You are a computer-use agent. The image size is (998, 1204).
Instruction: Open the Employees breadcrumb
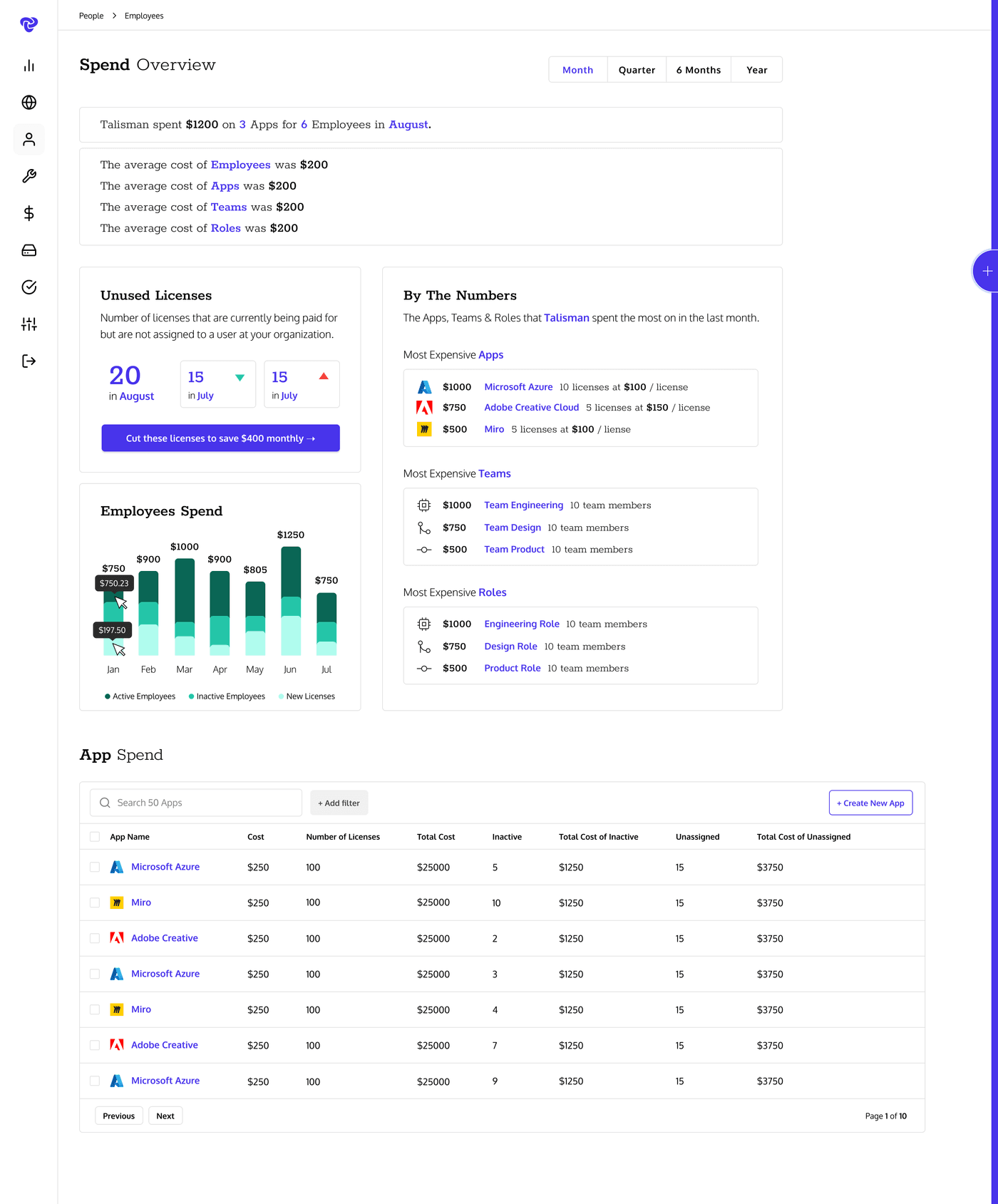coord(144,16)
